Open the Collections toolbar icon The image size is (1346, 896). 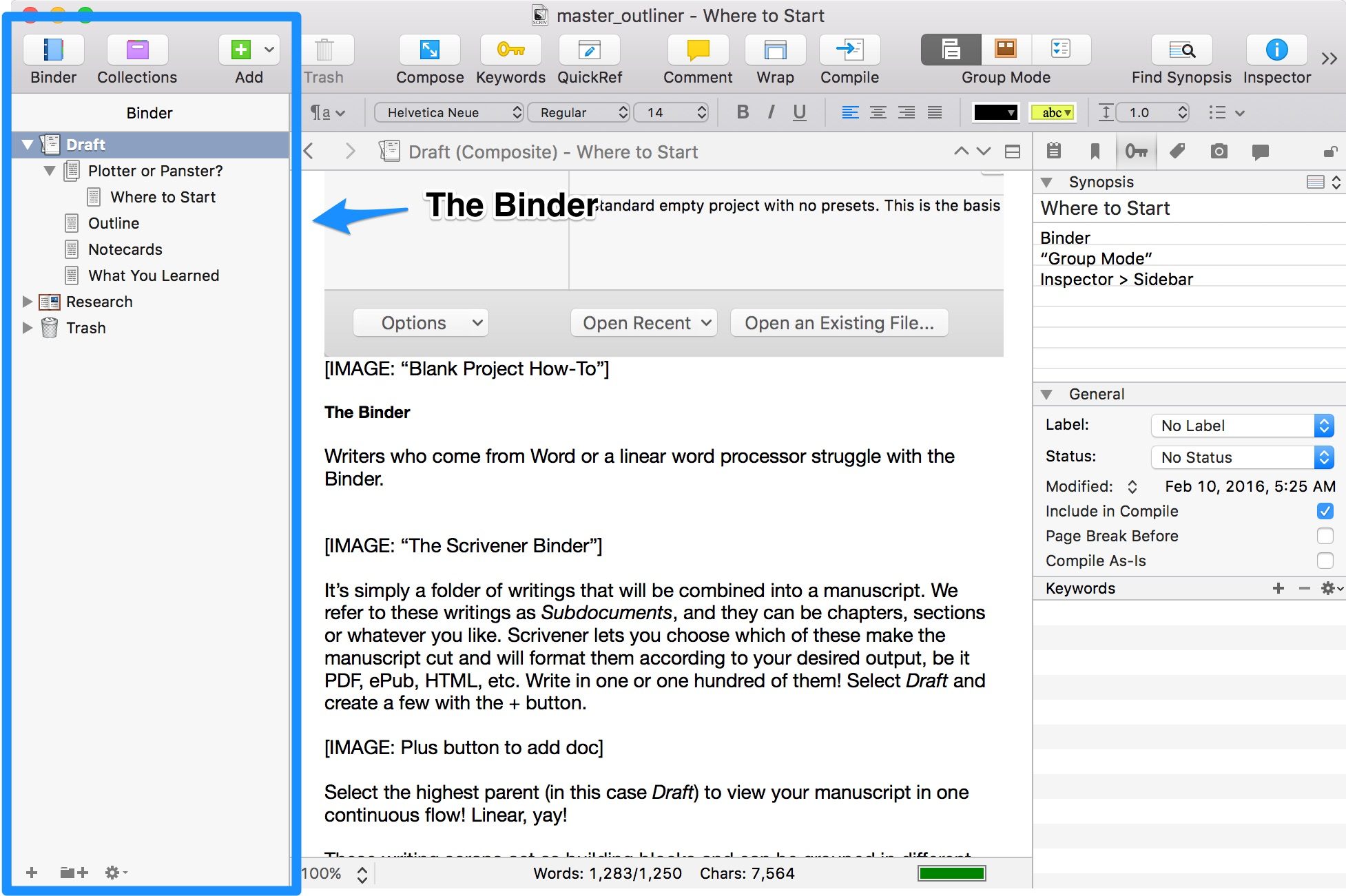pyautogui.click(x=137, y=50)
